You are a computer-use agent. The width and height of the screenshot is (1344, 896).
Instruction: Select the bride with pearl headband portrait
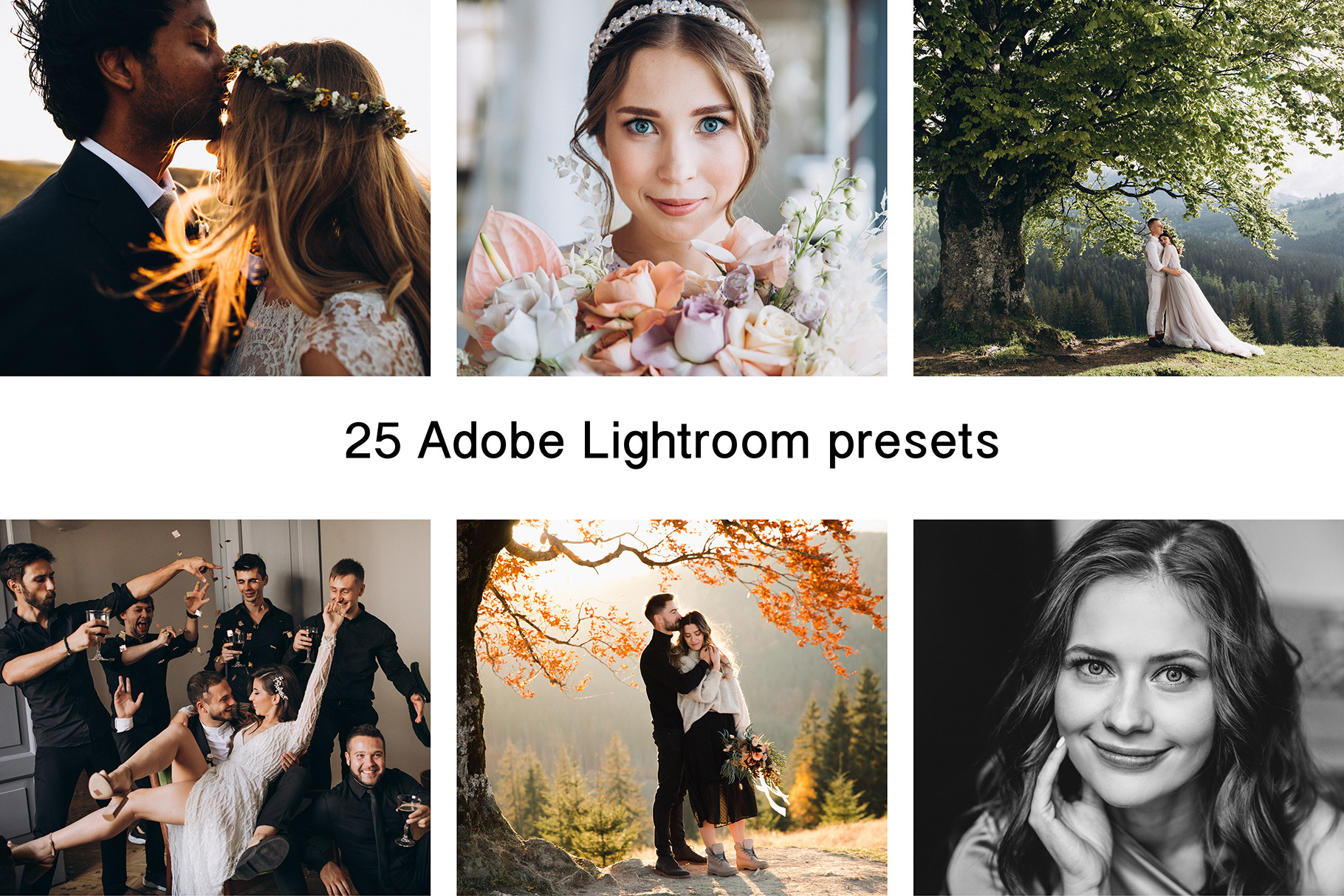(671, 187)
